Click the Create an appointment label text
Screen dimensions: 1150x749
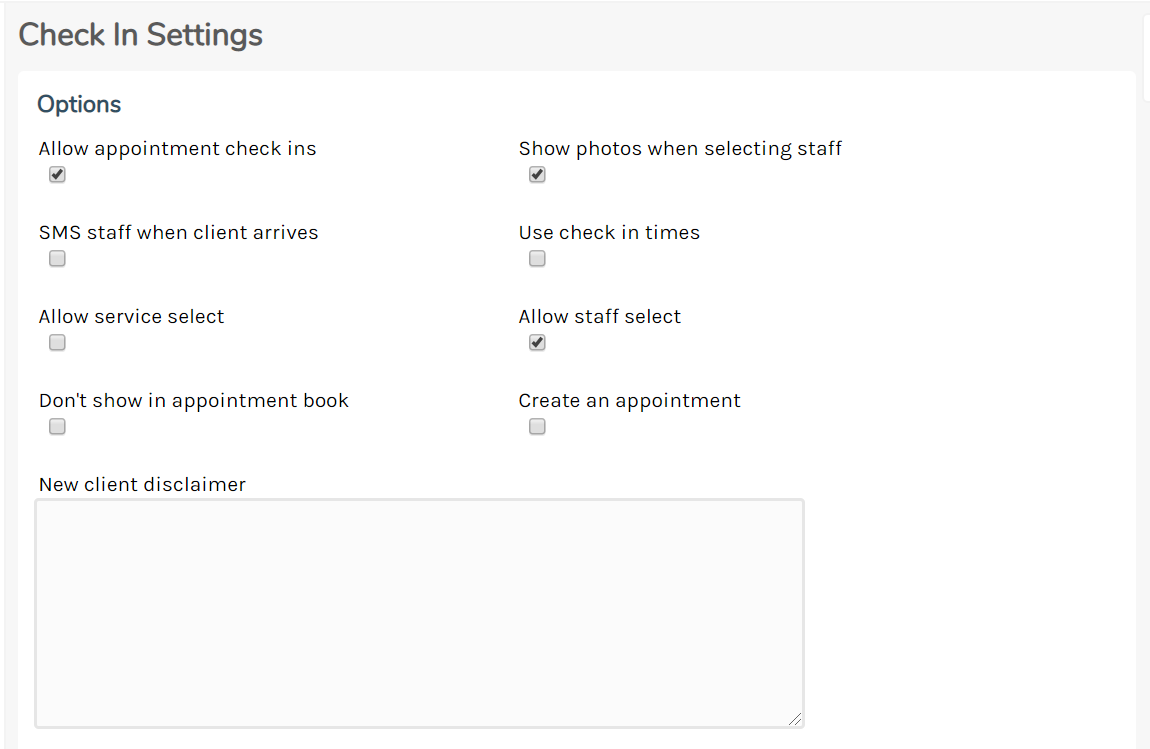point(629,400)
